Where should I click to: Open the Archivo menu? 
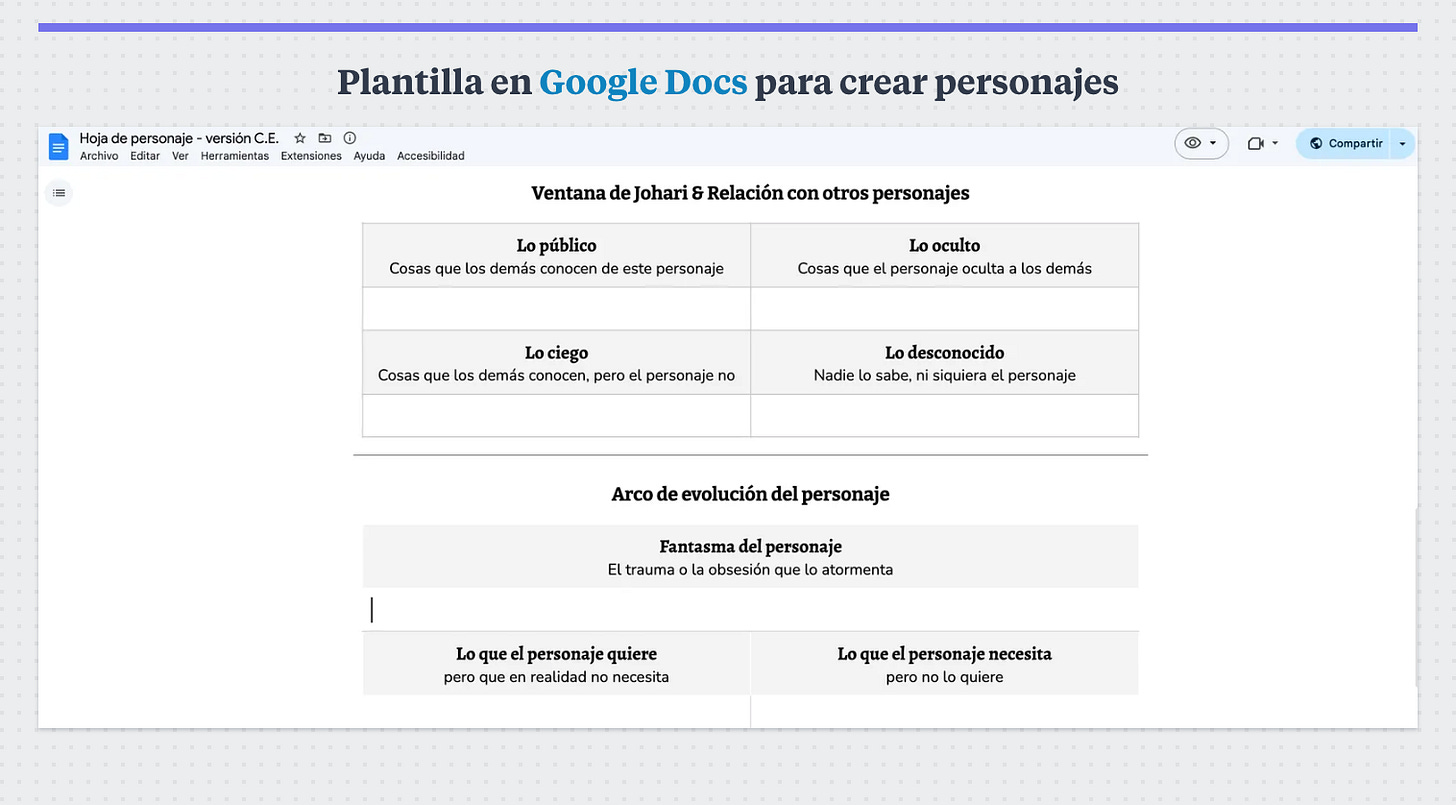[99, 156]
